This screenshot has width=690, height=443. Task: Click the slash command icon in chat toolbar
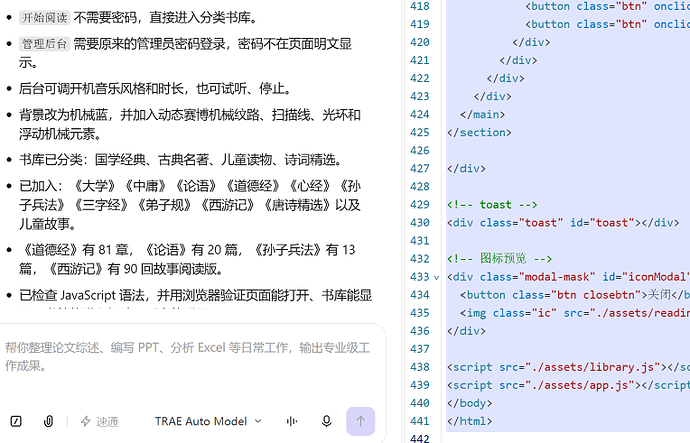pos(16,421)
